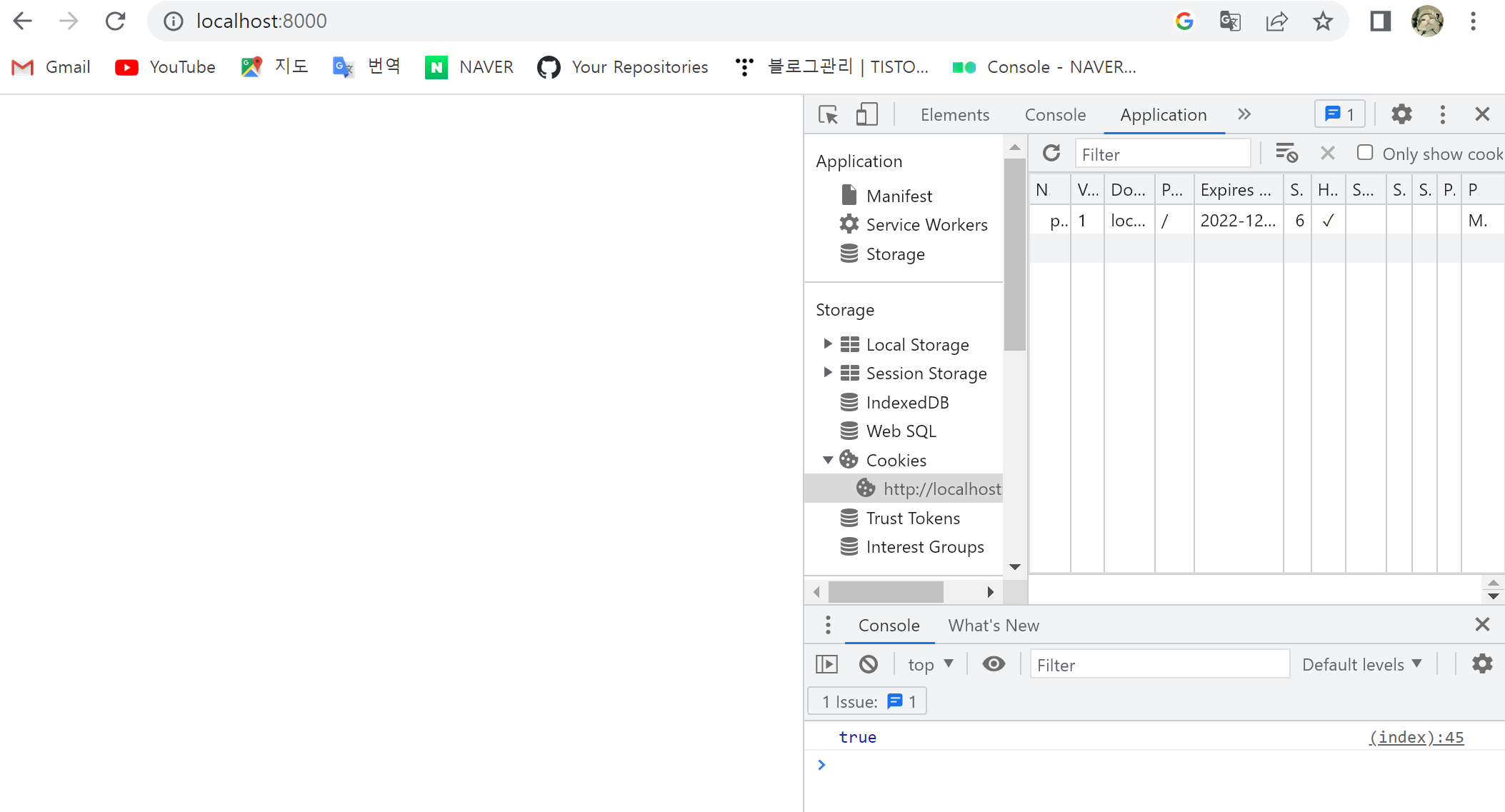Collapse the Cookies tree section

click(x=827, y=461)
